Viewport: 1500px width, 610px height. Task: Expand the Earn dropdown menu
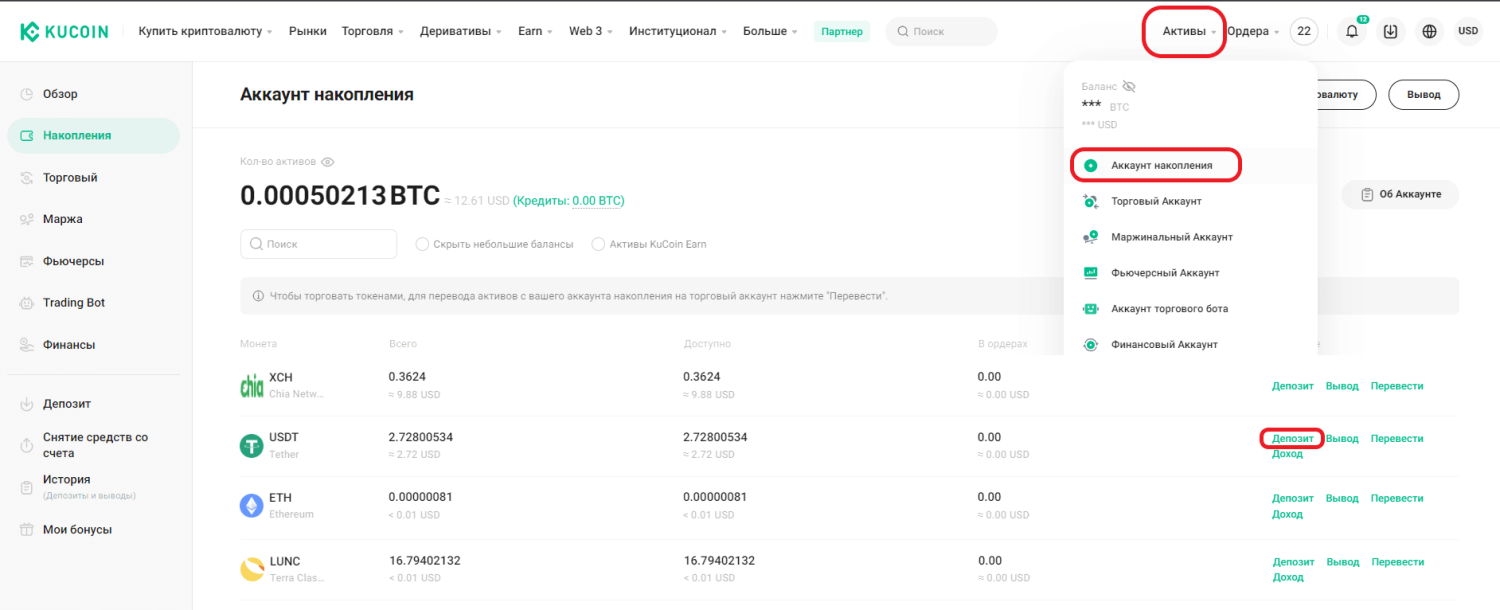click(x=536, y=32)
